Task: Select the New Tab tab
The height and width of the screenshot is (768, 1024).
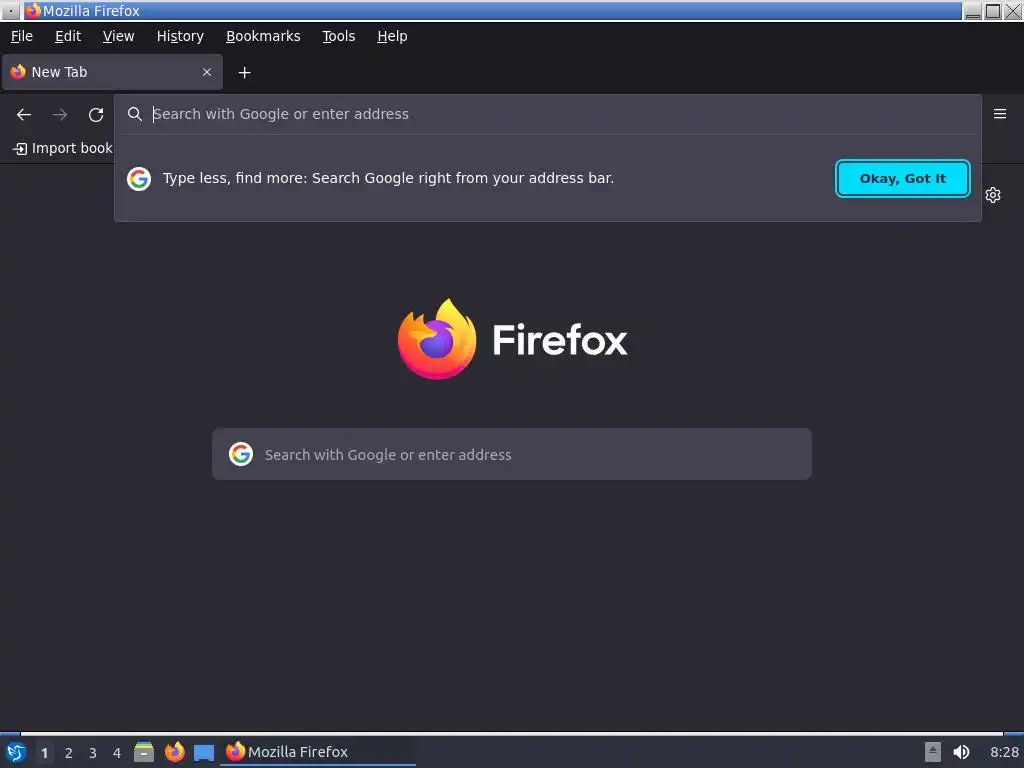Action: 112,72
